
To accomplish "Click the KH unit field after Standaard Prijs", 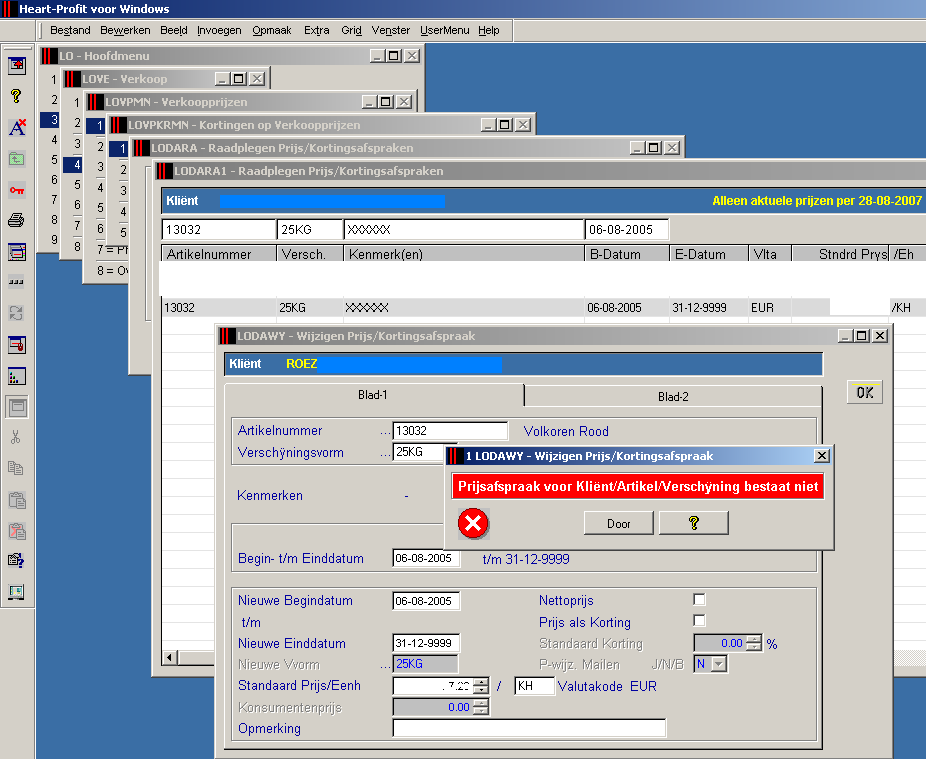I will point(534,686).
